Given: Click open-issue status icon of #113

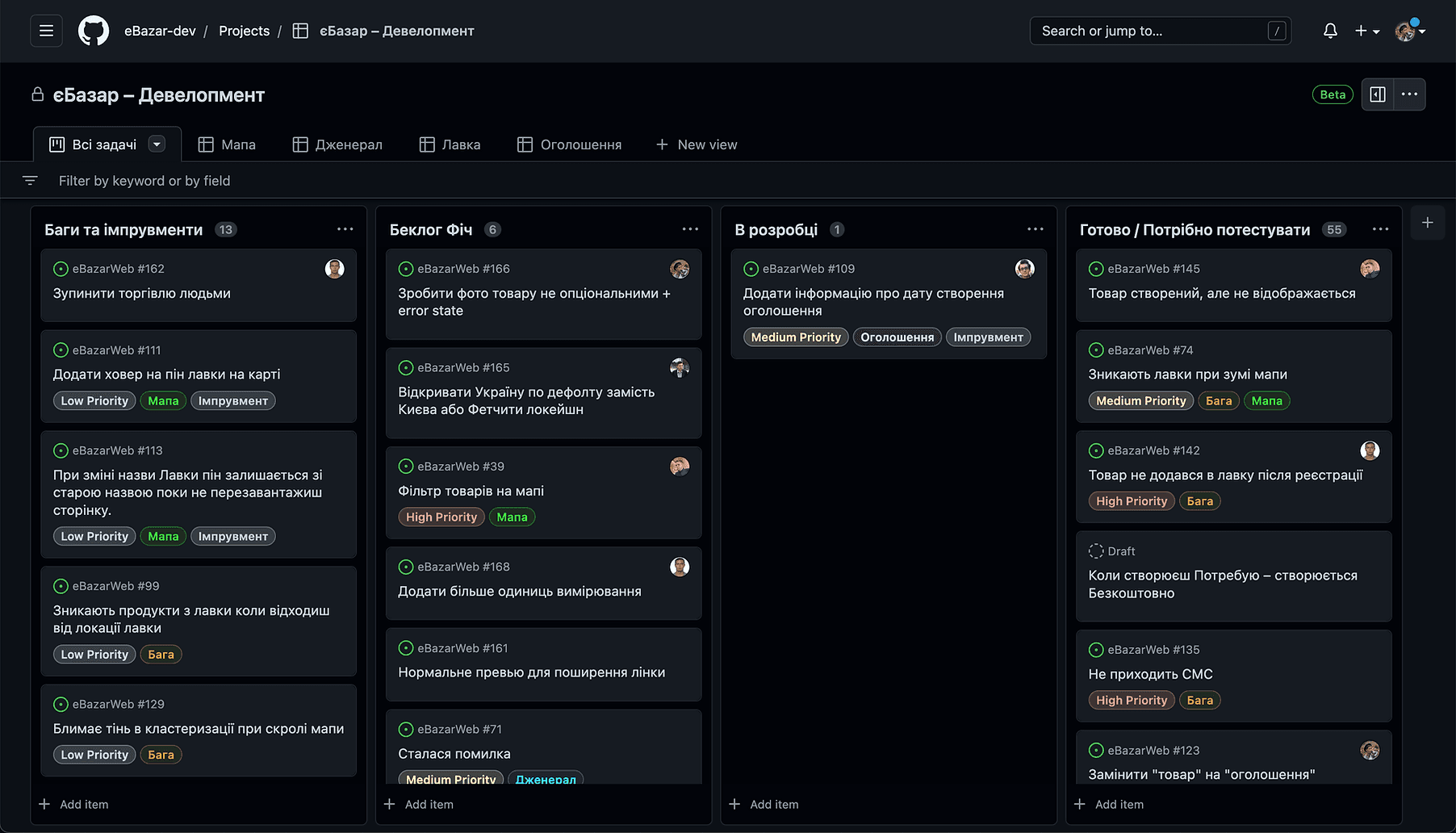Looking at the screenshot, I should pyautogui.click(x=61, y=450).
